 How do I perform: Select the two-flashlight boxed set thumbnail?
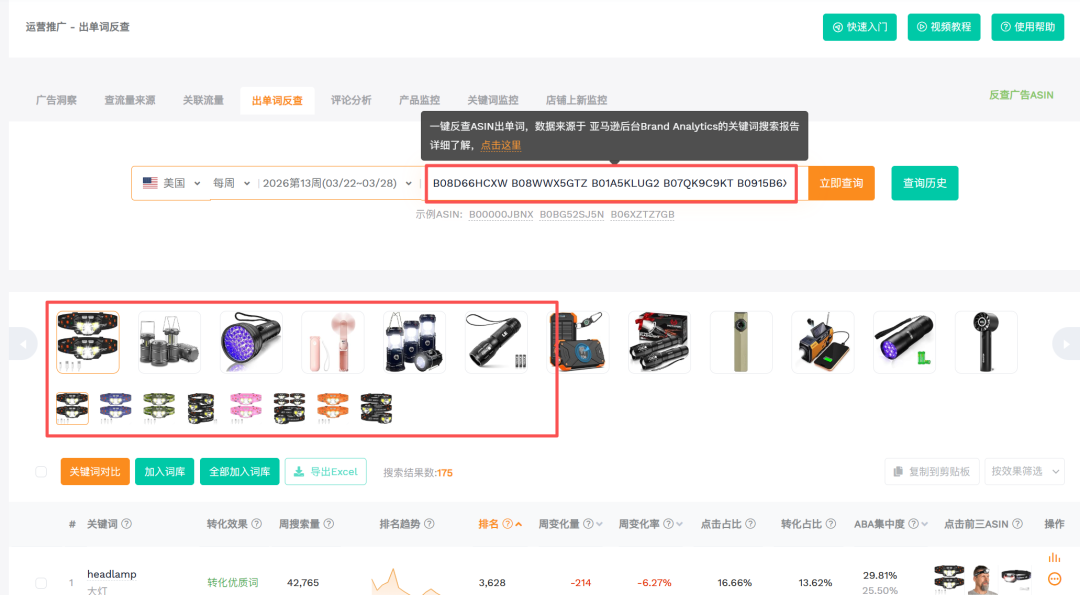(659, 342)
